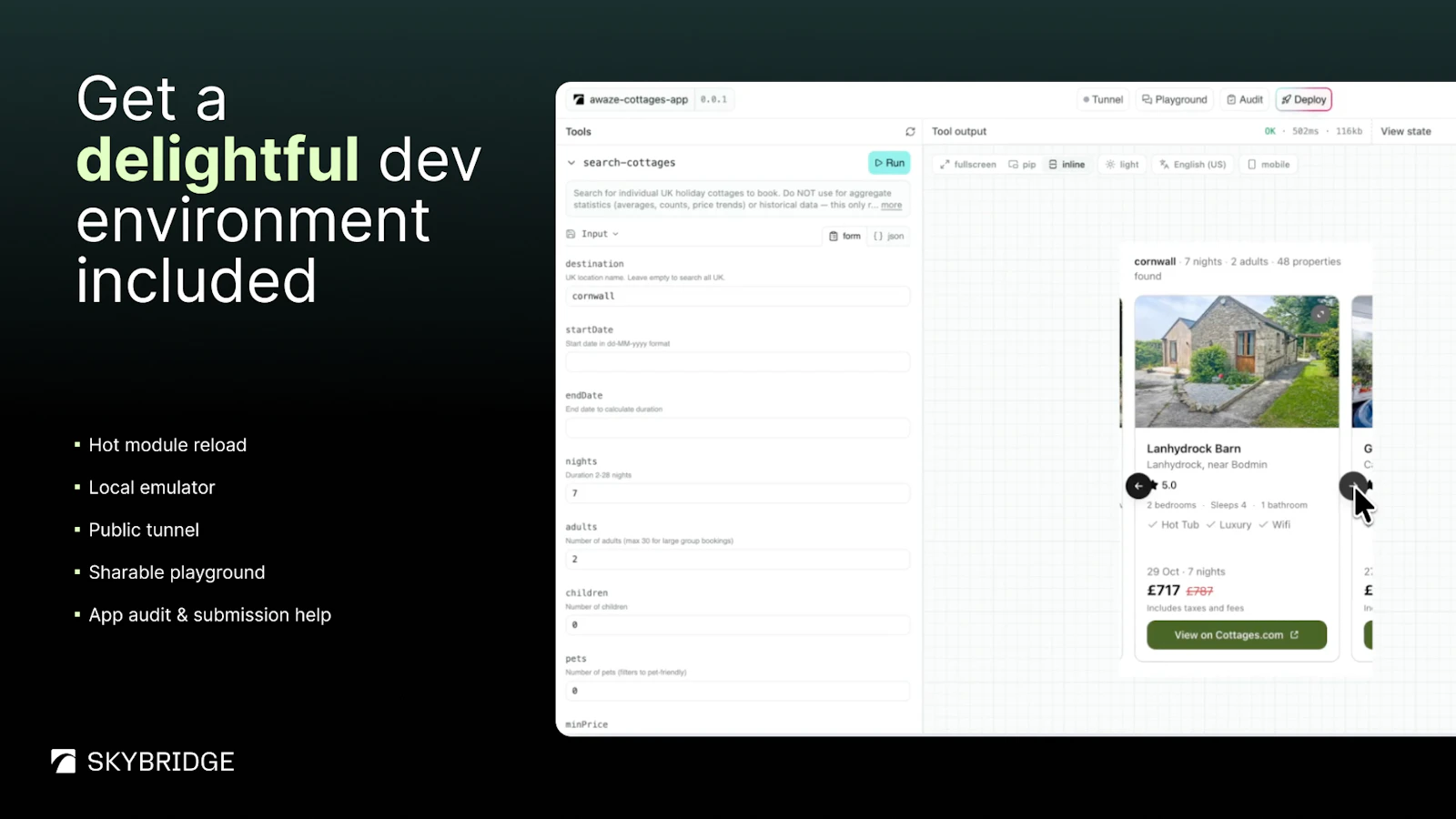The image size is (1456, 819).
Task: Click View on Cottages.com button
Action: coord(1237,635)
